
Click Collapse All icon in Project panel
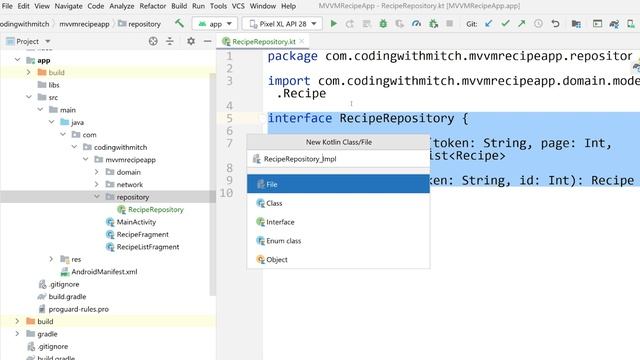click(169, 41)
